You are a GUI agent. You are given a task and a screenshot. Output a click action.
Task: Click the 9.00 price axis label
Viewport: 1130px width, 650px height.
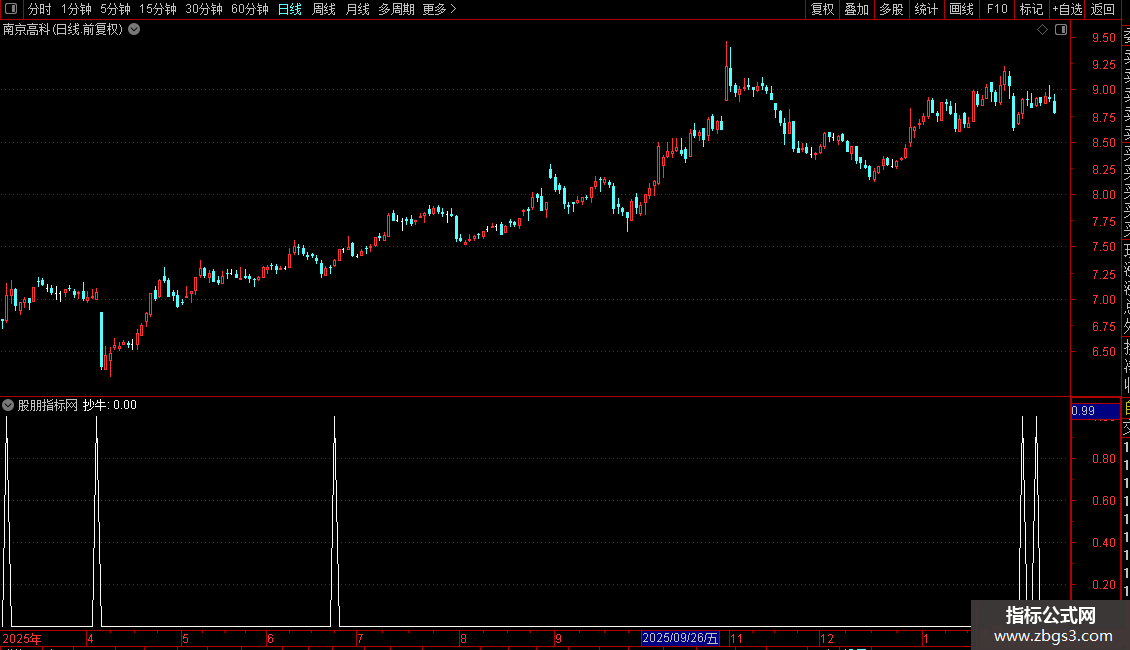[1103, 90]
